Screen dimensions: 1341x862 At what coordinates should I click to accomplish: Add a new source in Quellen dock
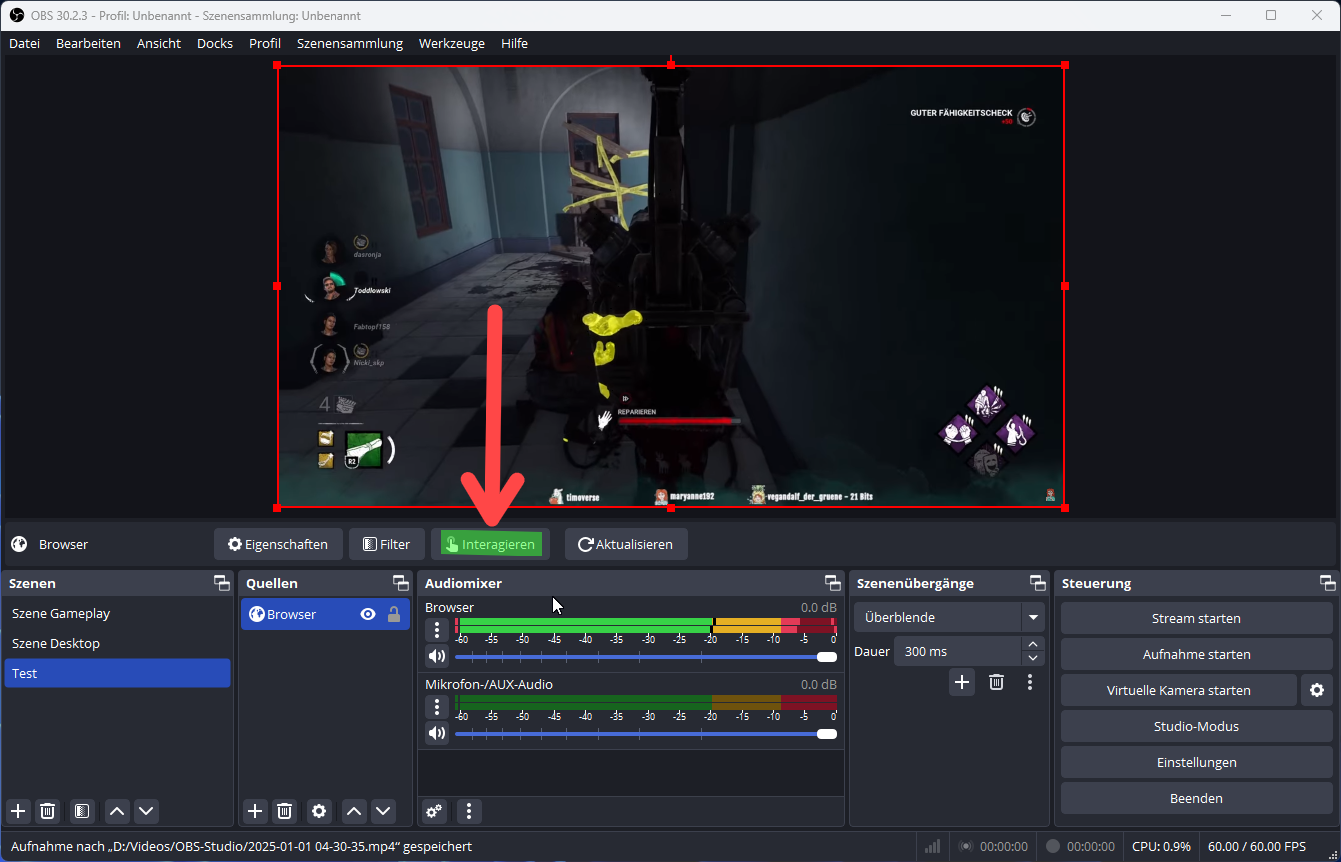pos(255,811)
